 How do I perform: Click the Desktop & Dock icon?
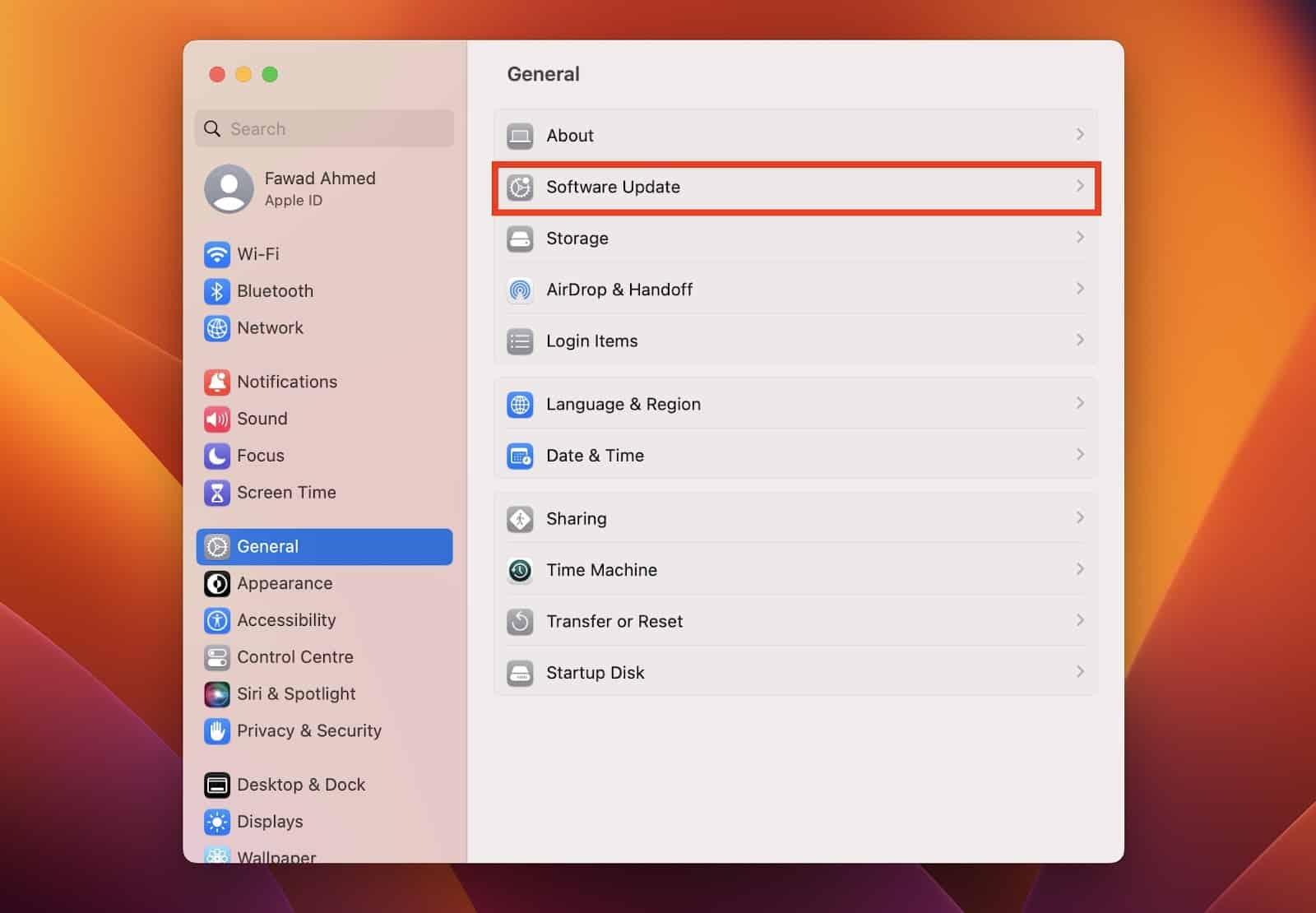pos(217,785)
